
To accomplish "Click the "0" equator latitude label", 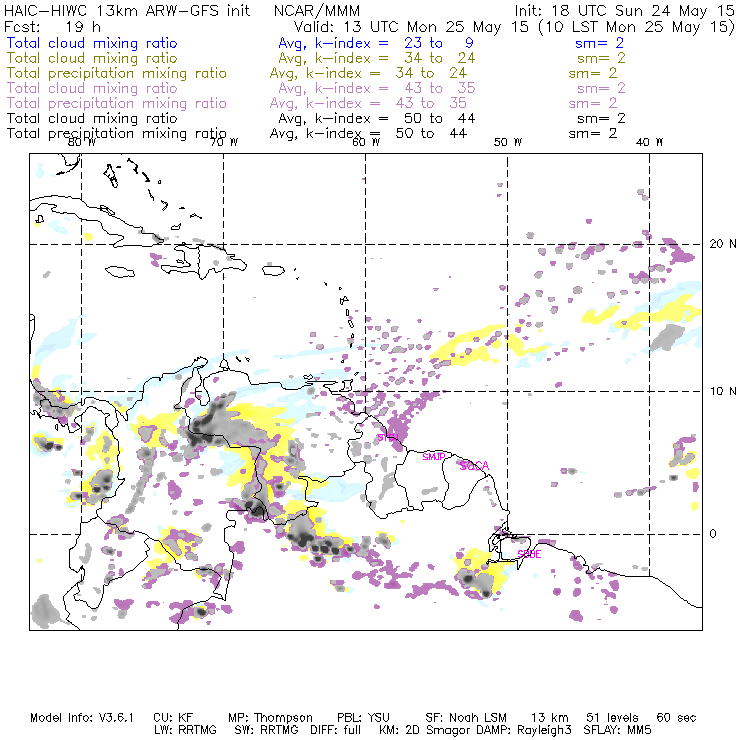I will click(713, 533).
